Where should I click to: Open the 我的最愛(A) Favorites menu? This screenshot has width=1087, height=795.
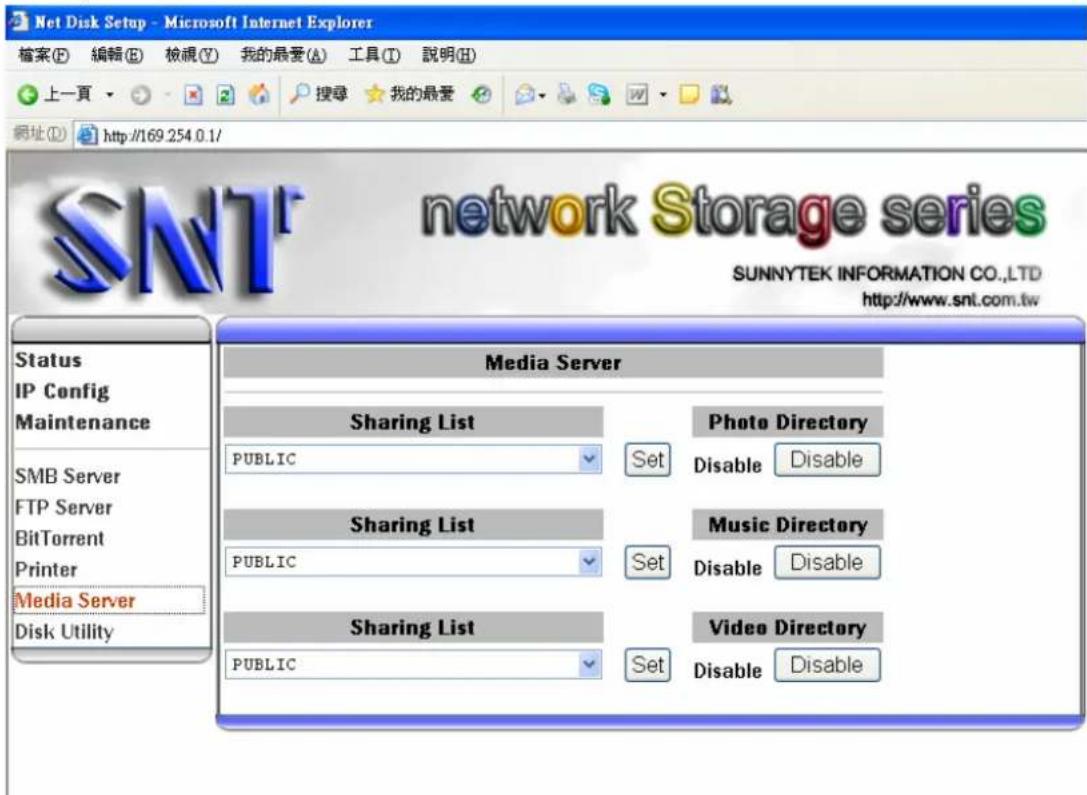pyautogui.click(x=283, y=55)
